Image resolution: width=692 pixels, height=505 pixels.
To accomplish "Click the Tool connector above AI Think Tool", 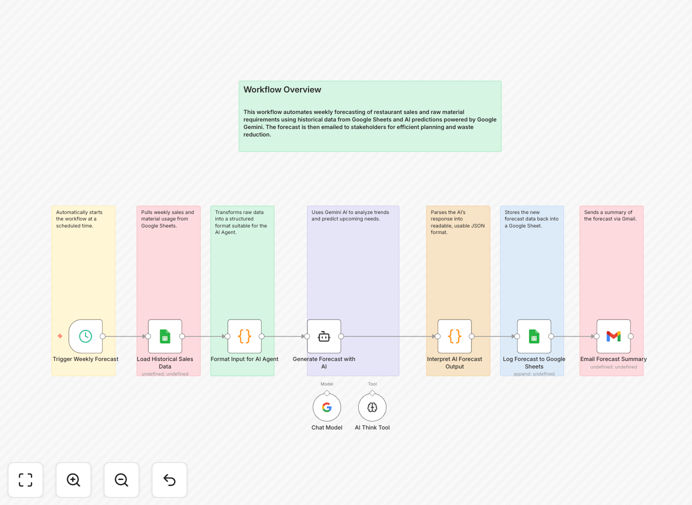I will point(372,393).
